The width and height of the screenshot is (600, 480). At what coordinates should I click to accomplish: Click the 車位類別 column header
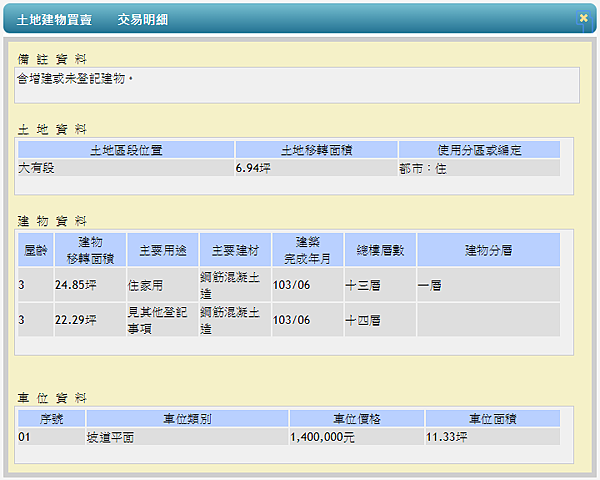187,418
